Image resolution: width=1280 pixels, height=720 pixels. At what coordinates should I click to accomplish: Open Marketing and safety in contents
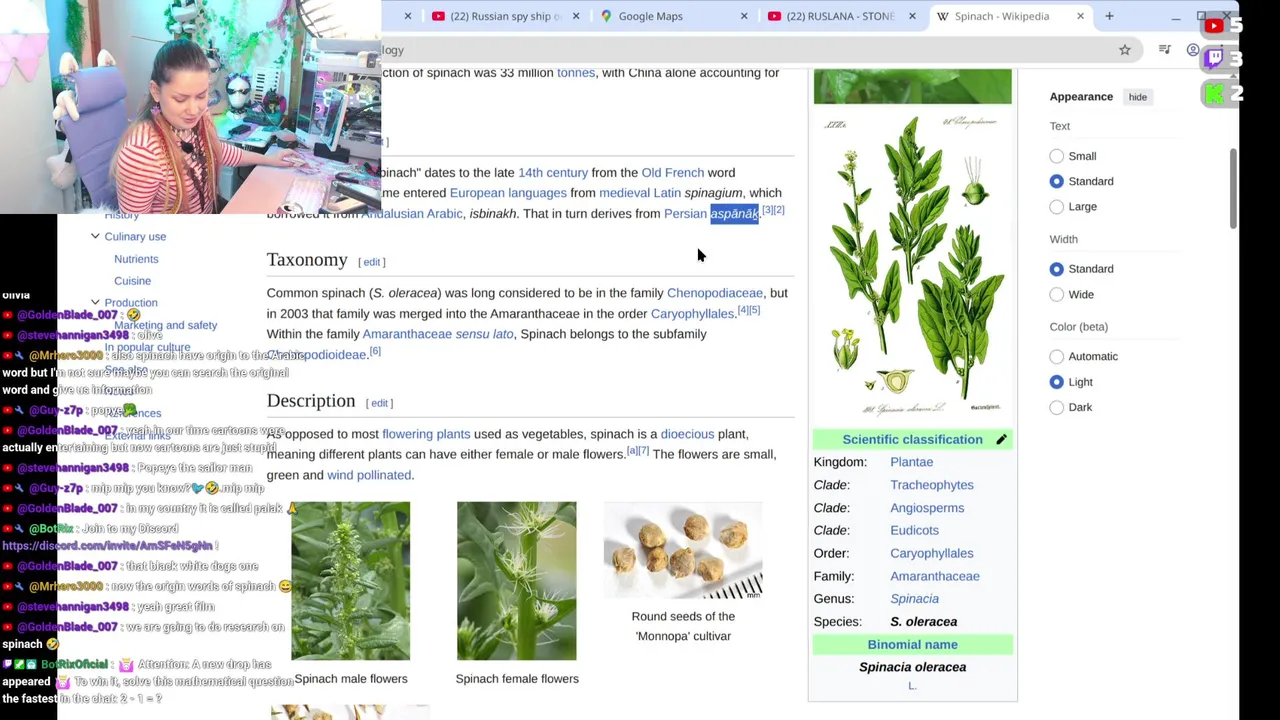click(x=165, y=325)
